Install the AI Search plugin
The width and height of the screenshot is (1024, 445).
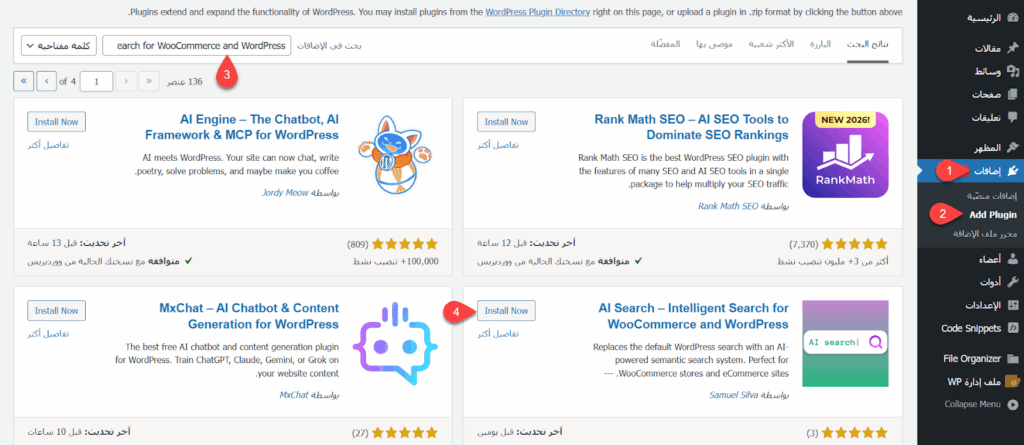tap(506, 311)
